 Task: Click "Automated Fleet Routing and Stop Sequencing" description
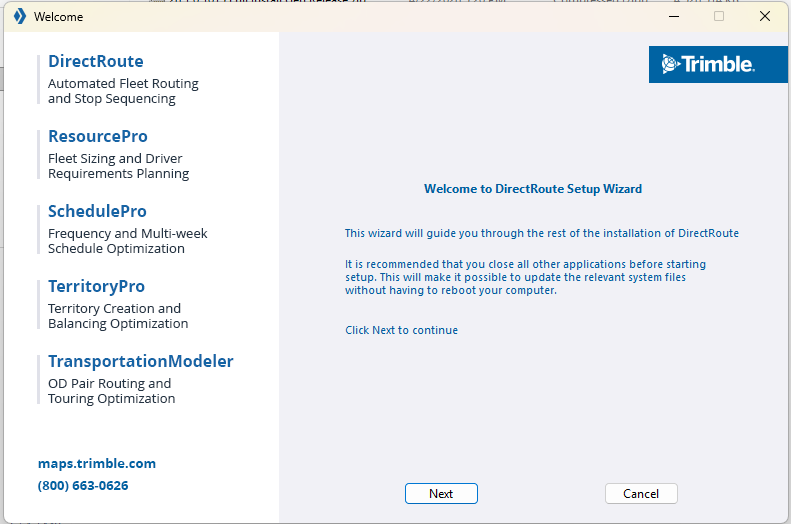[x=123, y=91]
